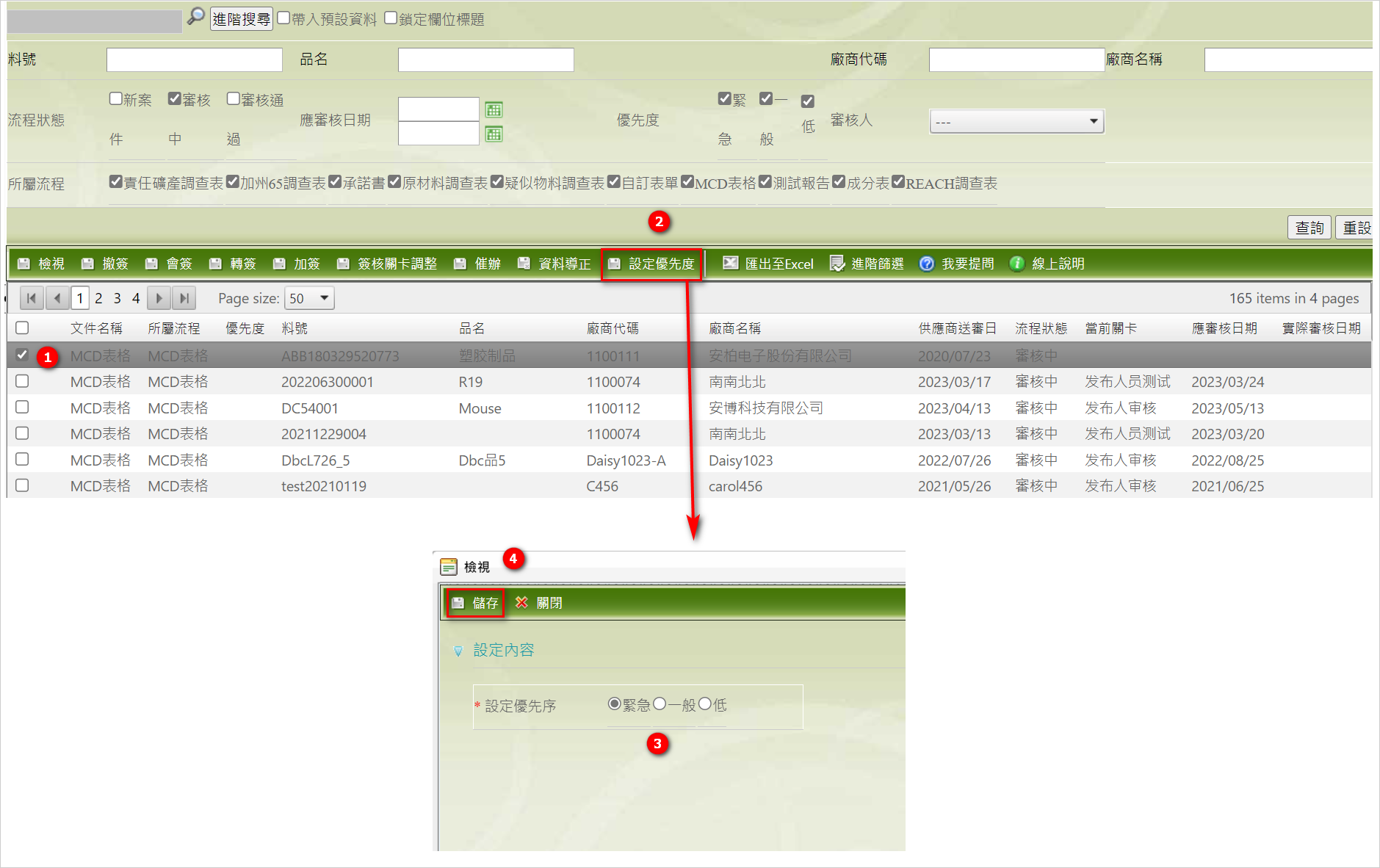Check the 審核通過 status checkbox

pyautogui.click(x=233, y=98)
